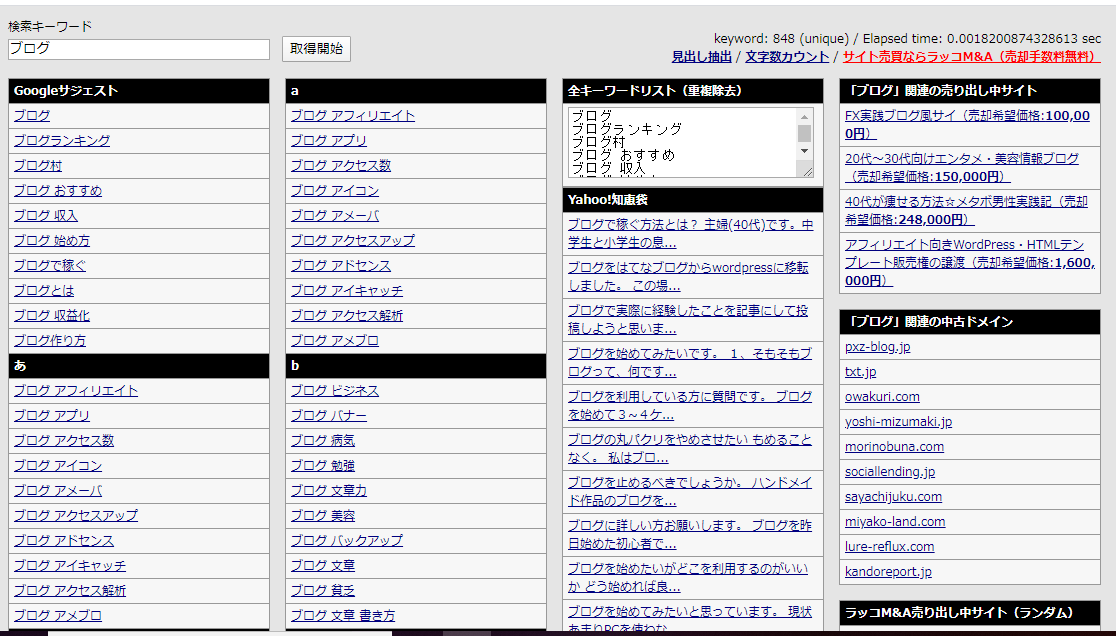The width and height of the screenshot is (1116, 636).
Task: Open ブログ アクセス数 in the あ section
Action: click(x=64, y=440)
